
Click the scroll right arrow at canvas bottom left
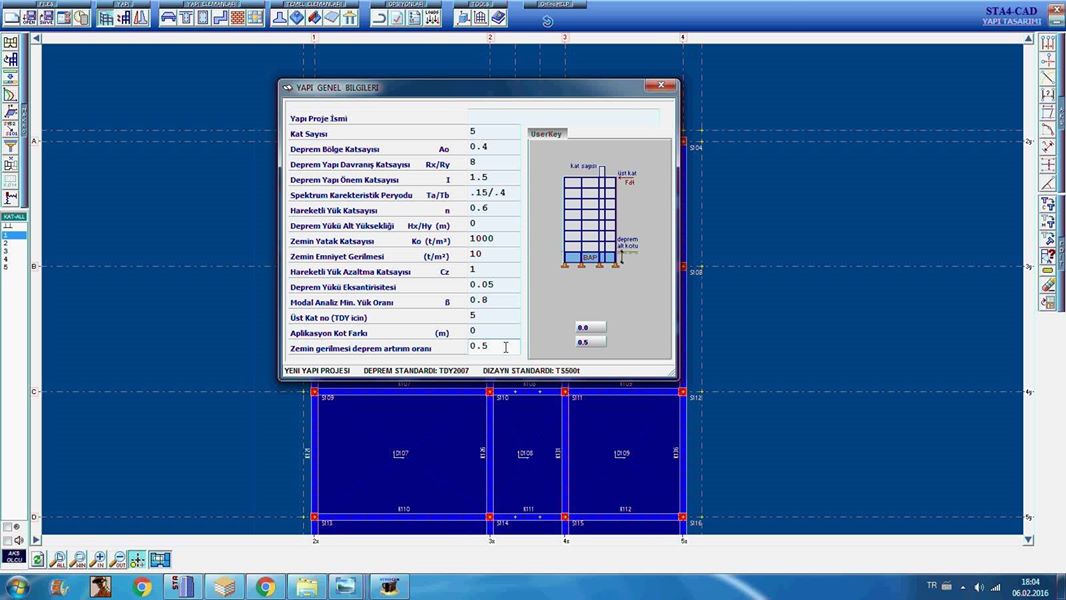tap(37, 540)
